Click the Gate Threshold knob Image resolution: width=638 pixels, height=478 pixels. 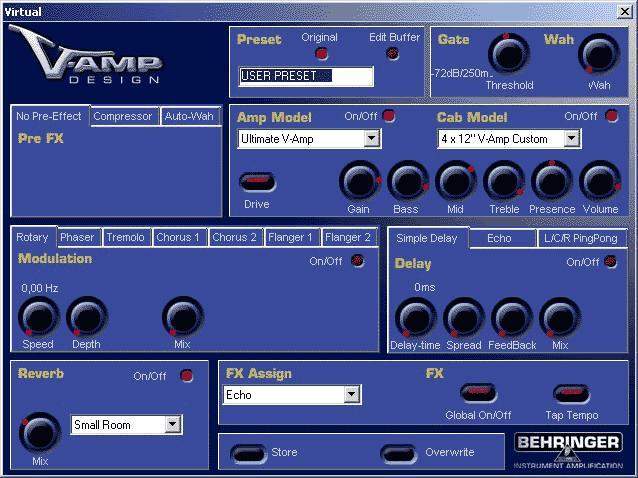pyautogui.click(x=509, y=54)
